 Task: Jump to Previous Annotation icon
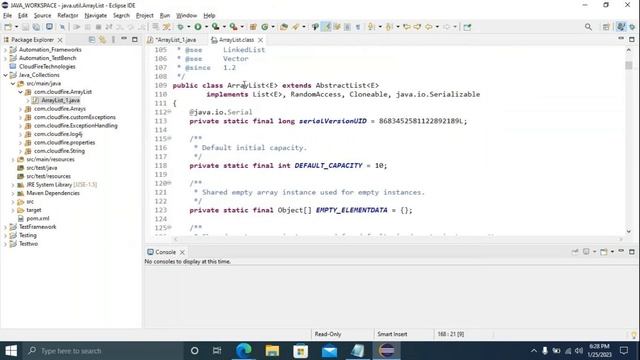pos(389,27)
